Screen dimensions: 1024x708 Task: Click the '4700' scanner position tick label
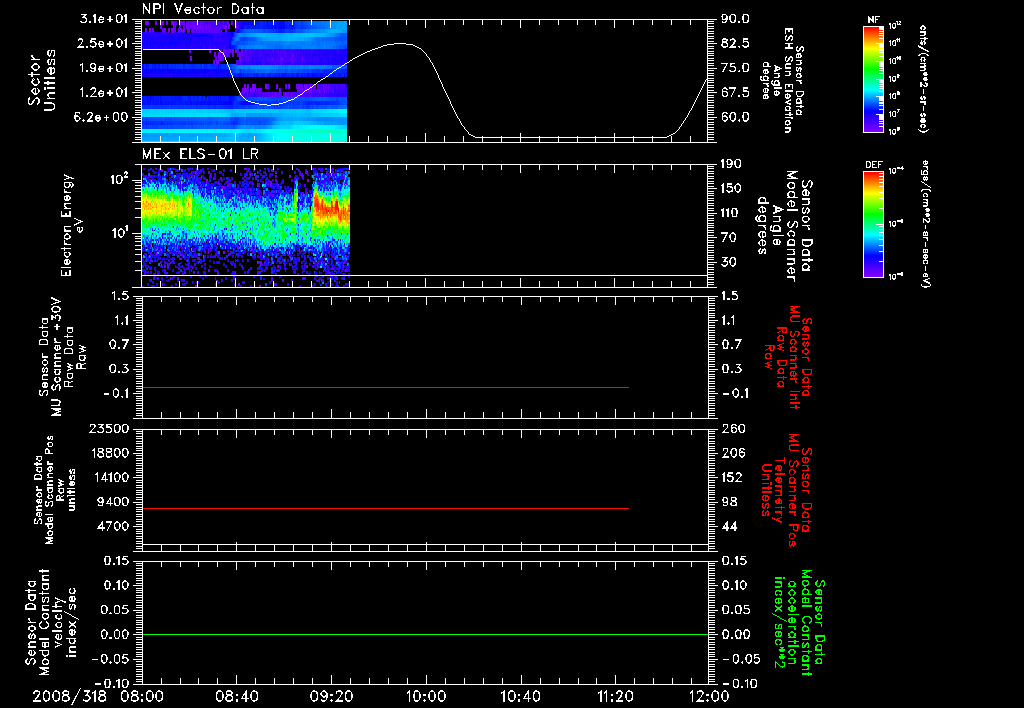click(x=113, y=526)
